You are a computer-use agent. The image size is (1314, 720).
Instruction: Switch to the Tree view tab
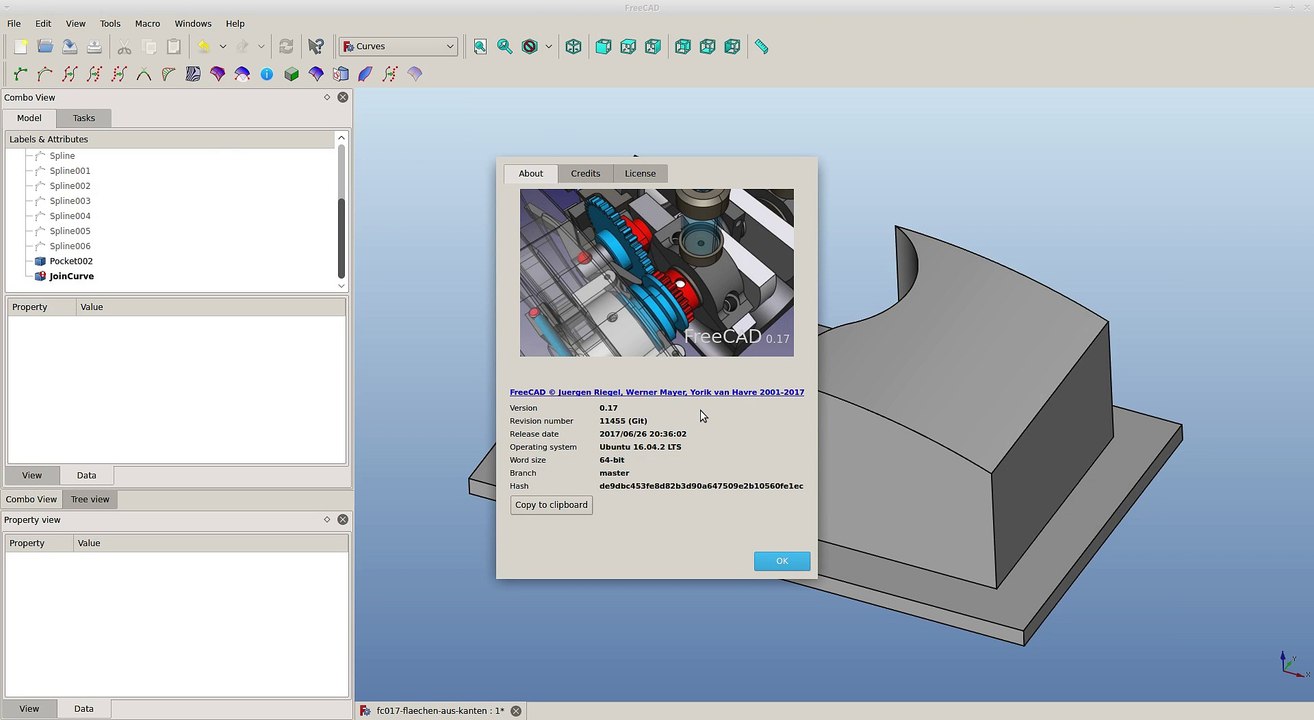[x=90, y=499]
